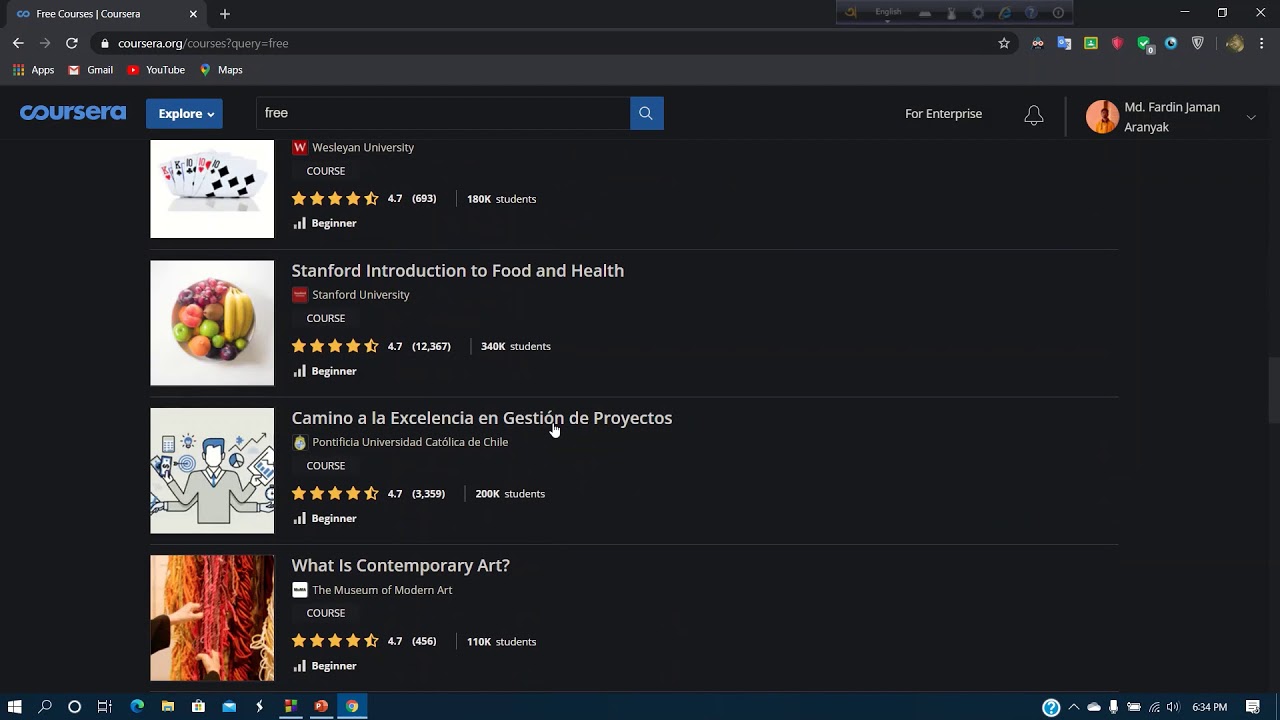Click the Wesleyan University partner name
The image size is (1280, 720).
pos(363,147)
